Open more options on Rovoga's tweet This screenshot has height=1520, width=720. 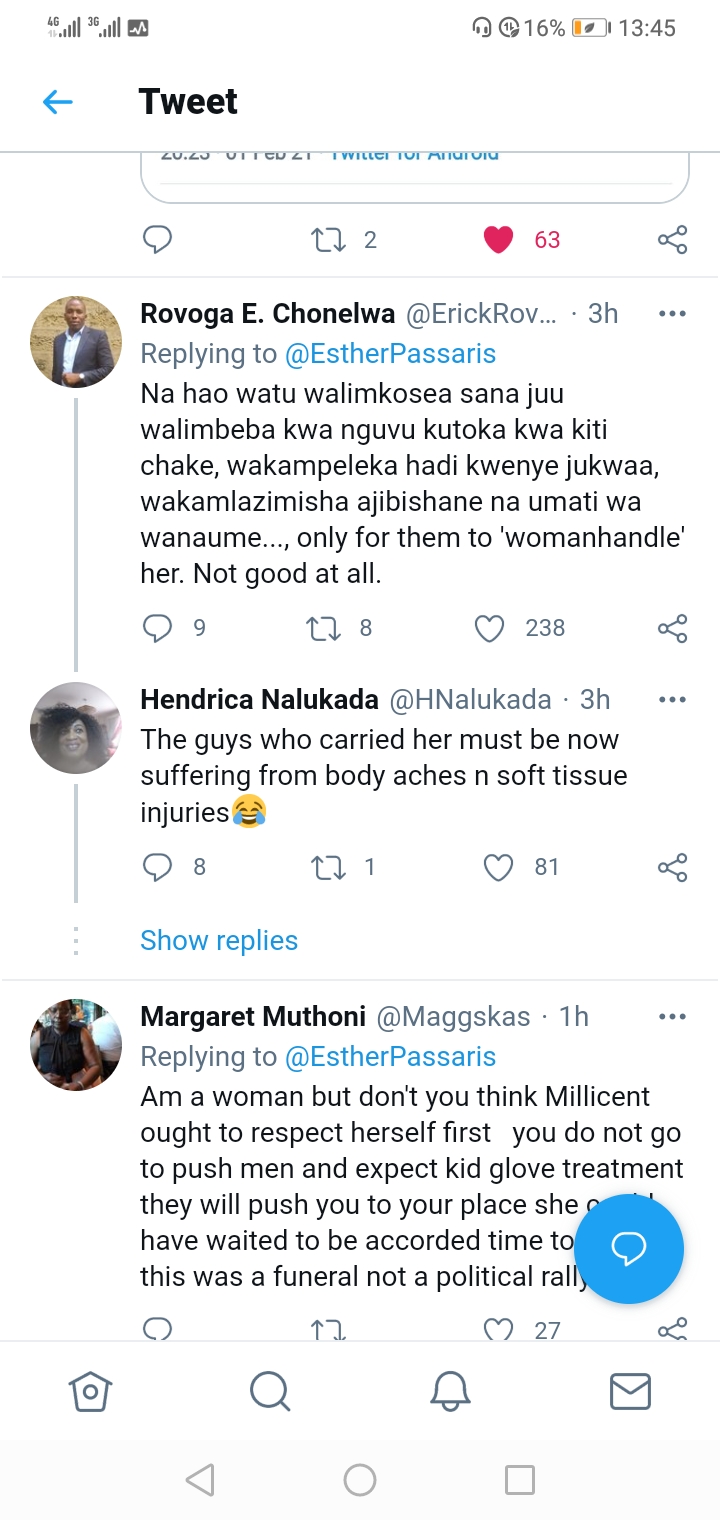(x=672, y=314)
